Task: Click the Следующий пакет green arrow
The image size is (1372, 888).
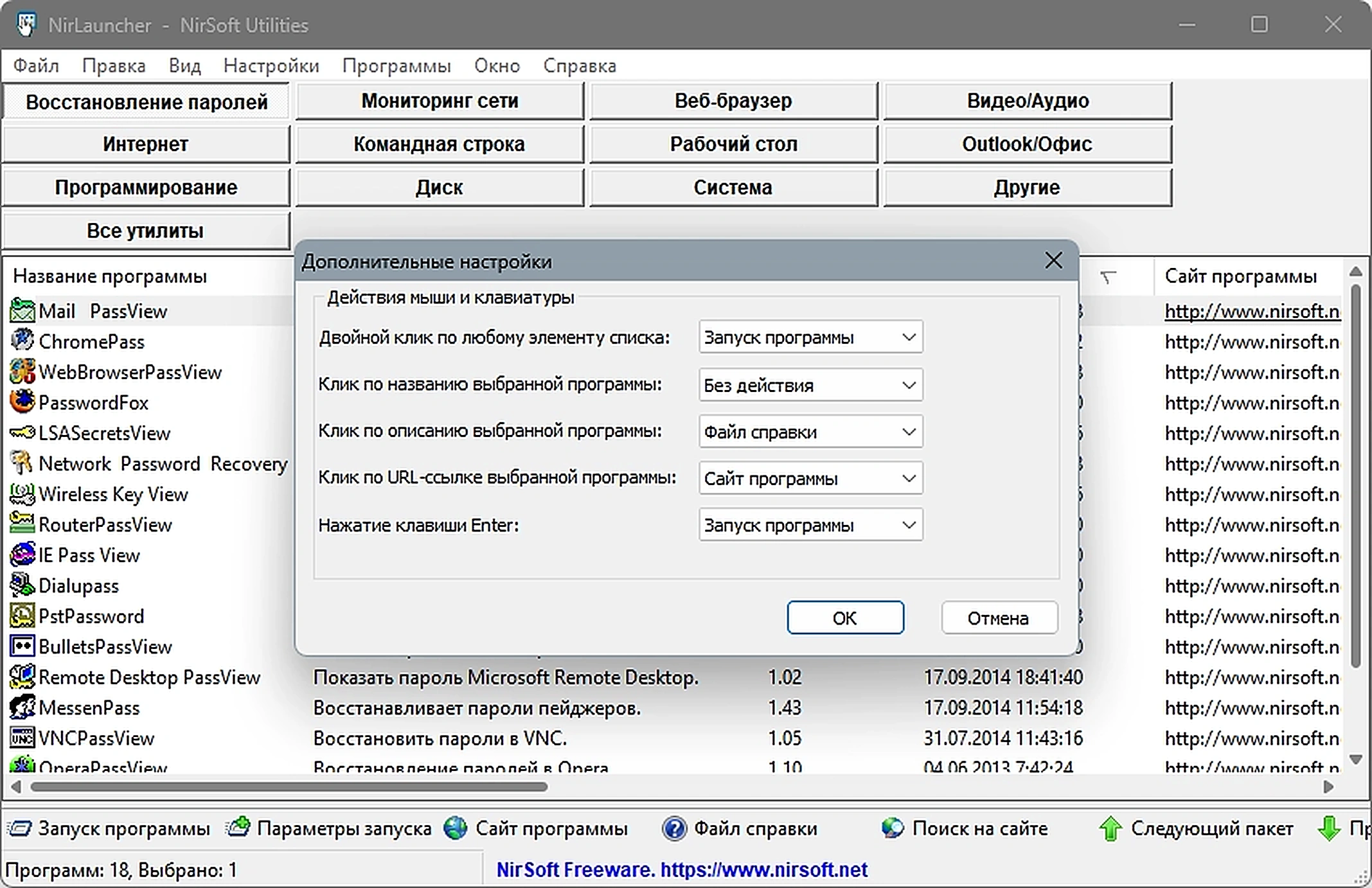Action: [1110, 828]
